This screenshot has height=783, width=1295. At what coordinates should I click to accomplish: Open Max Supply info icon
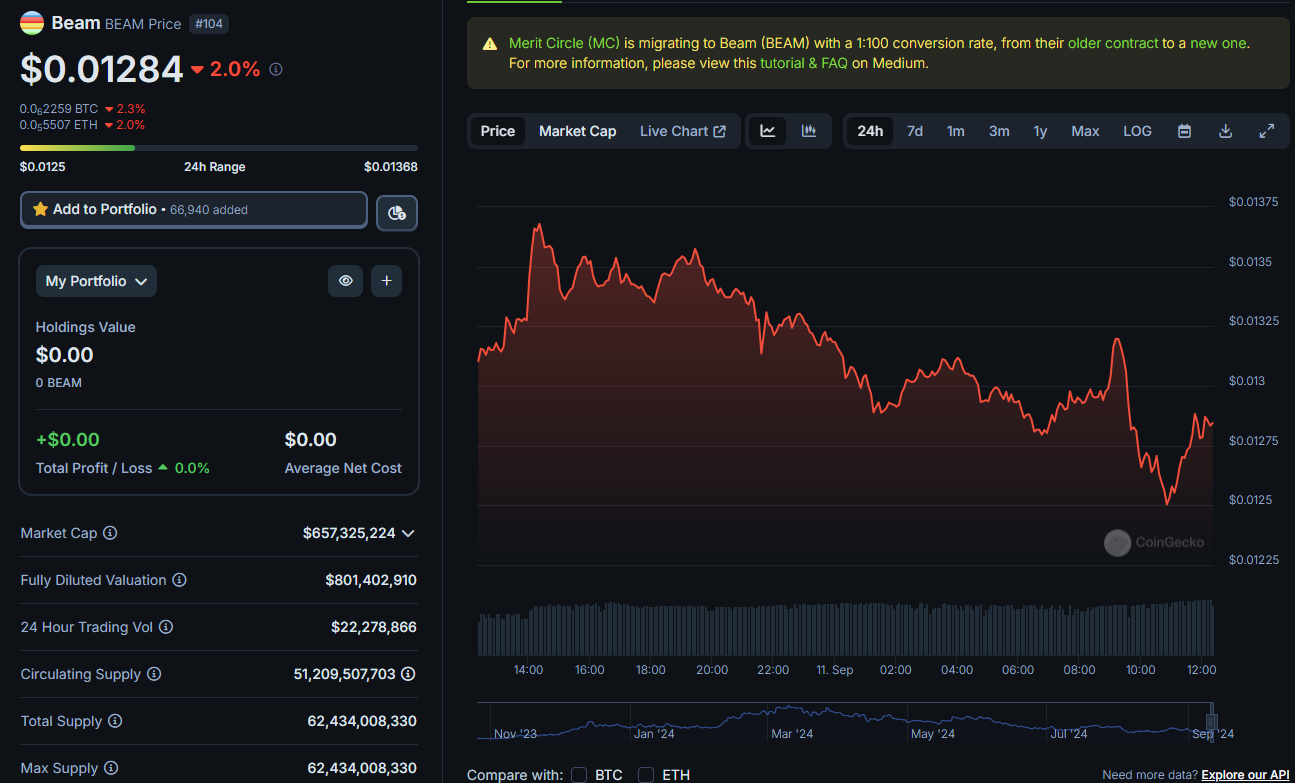111,768
